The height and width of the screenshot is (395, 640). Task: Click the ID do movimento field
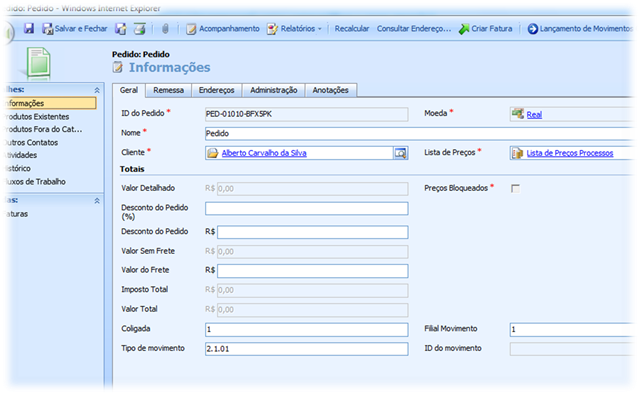572,349
